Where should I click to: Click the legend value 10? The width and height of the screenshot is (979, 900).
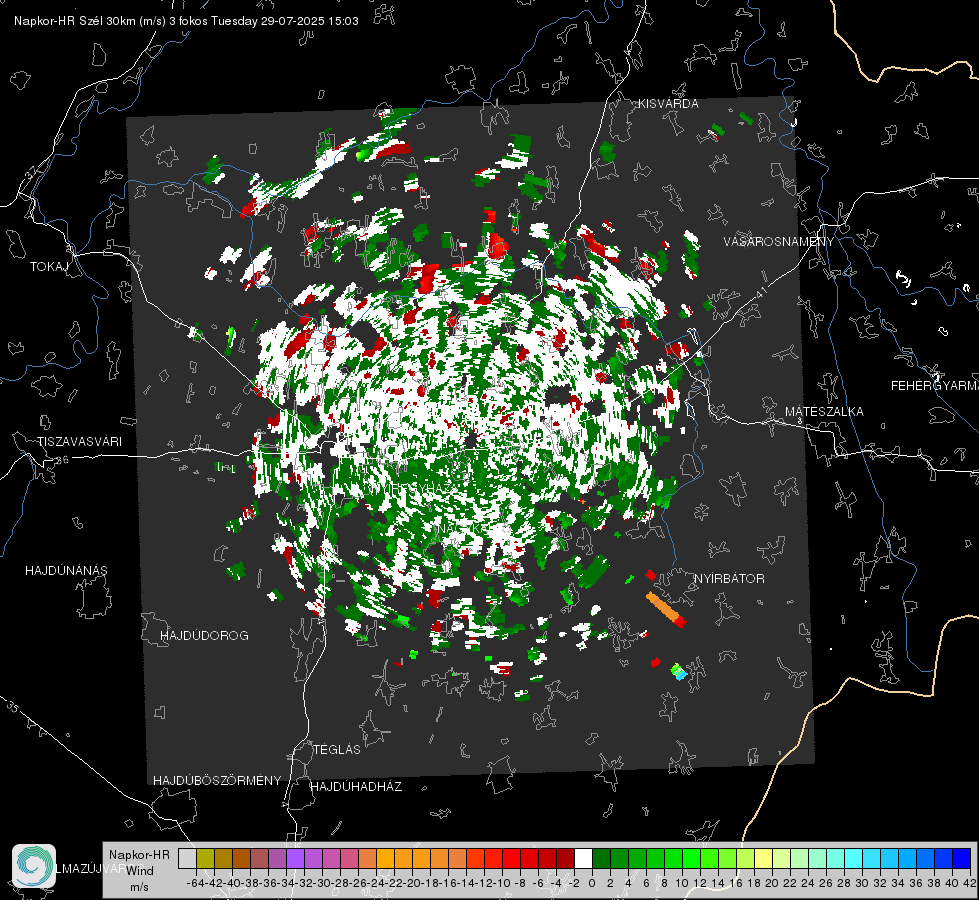[x=682, y=884]
